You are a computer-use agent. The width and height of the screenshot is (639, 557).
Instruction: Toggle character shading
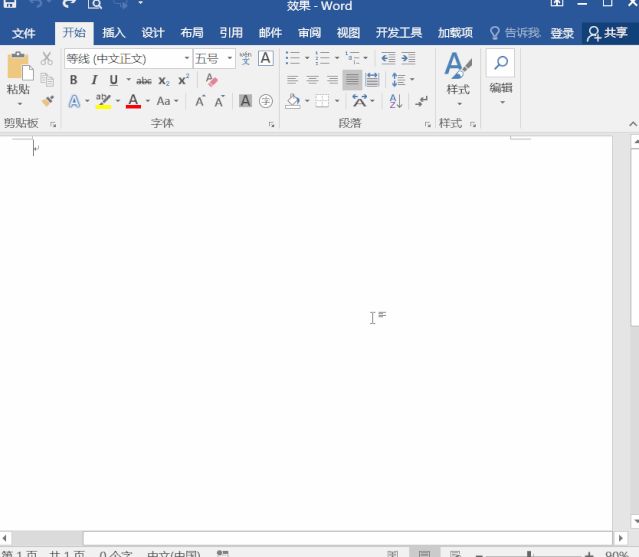click(245, 101)
